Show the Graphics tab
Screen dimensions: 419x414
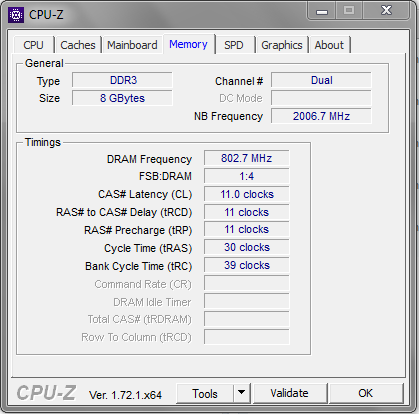click(x=282, y=45)
